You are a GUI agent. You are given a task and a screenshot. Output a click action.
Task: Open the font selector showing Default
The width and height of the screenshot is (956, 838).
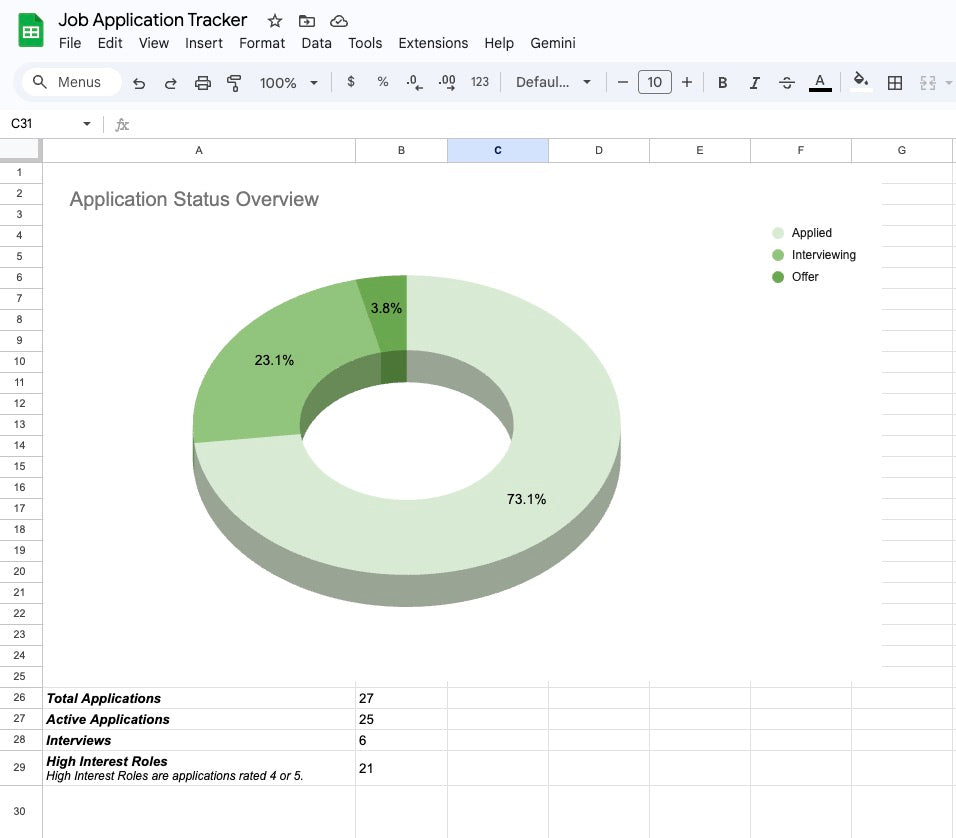click(x=553, y=82)
